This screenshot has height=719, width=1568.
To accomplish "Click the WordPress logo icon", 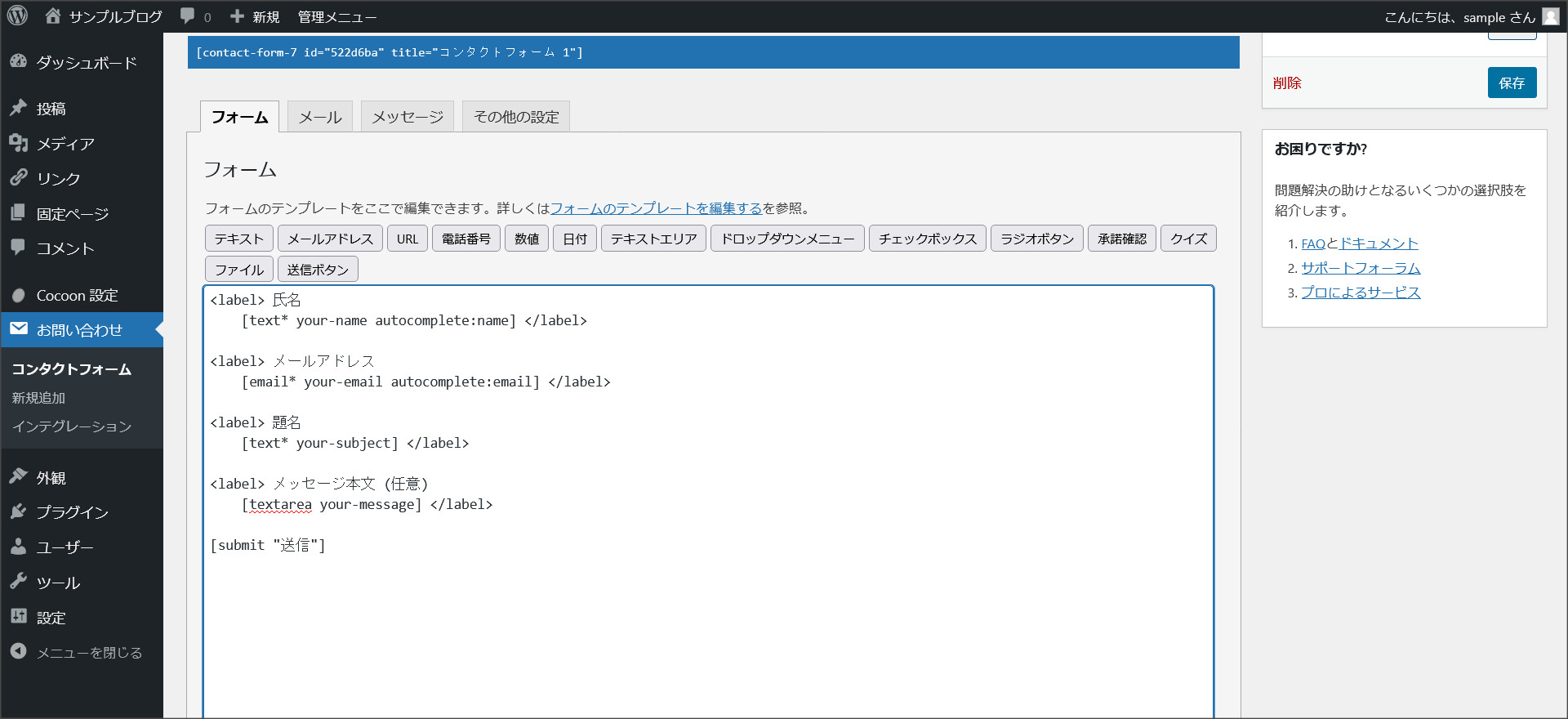I will click(17, 16).
